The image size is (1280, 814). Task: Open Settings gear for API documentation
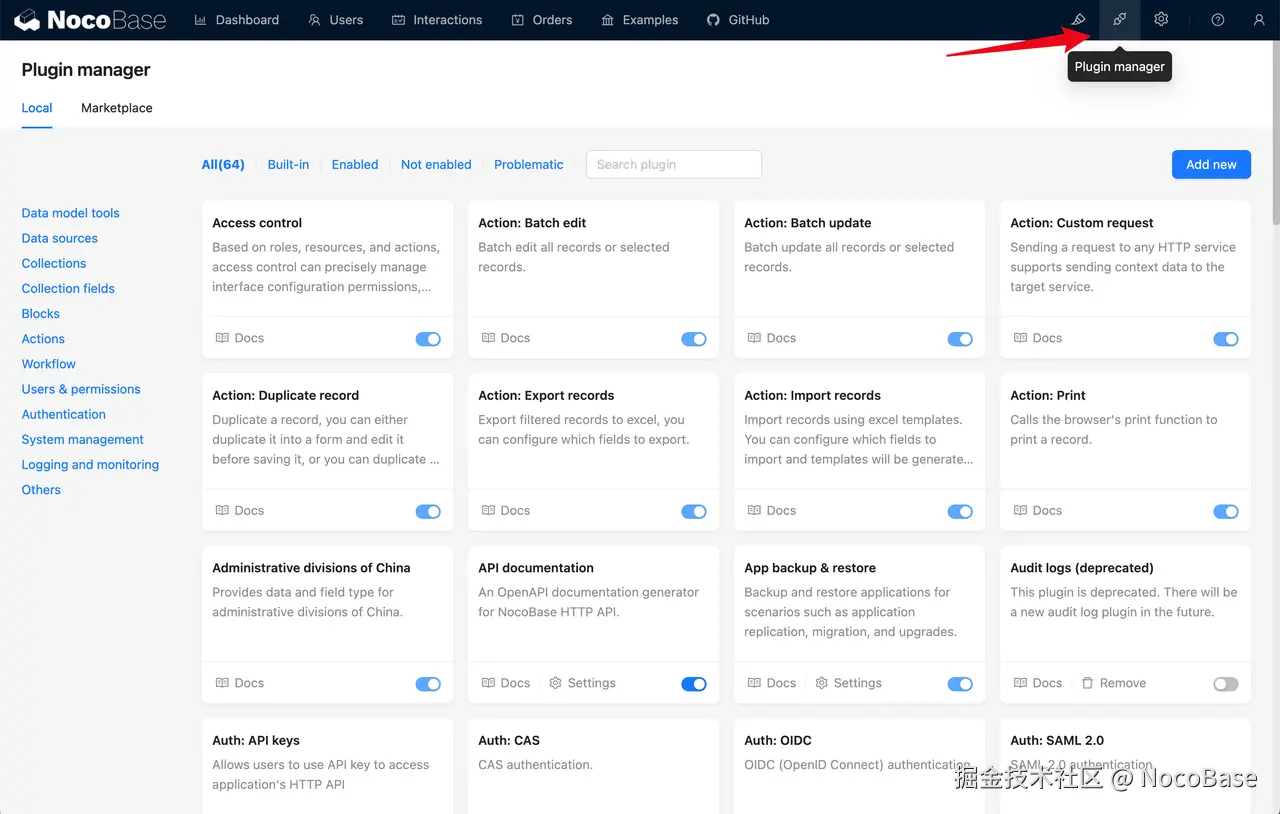(556, 683)
